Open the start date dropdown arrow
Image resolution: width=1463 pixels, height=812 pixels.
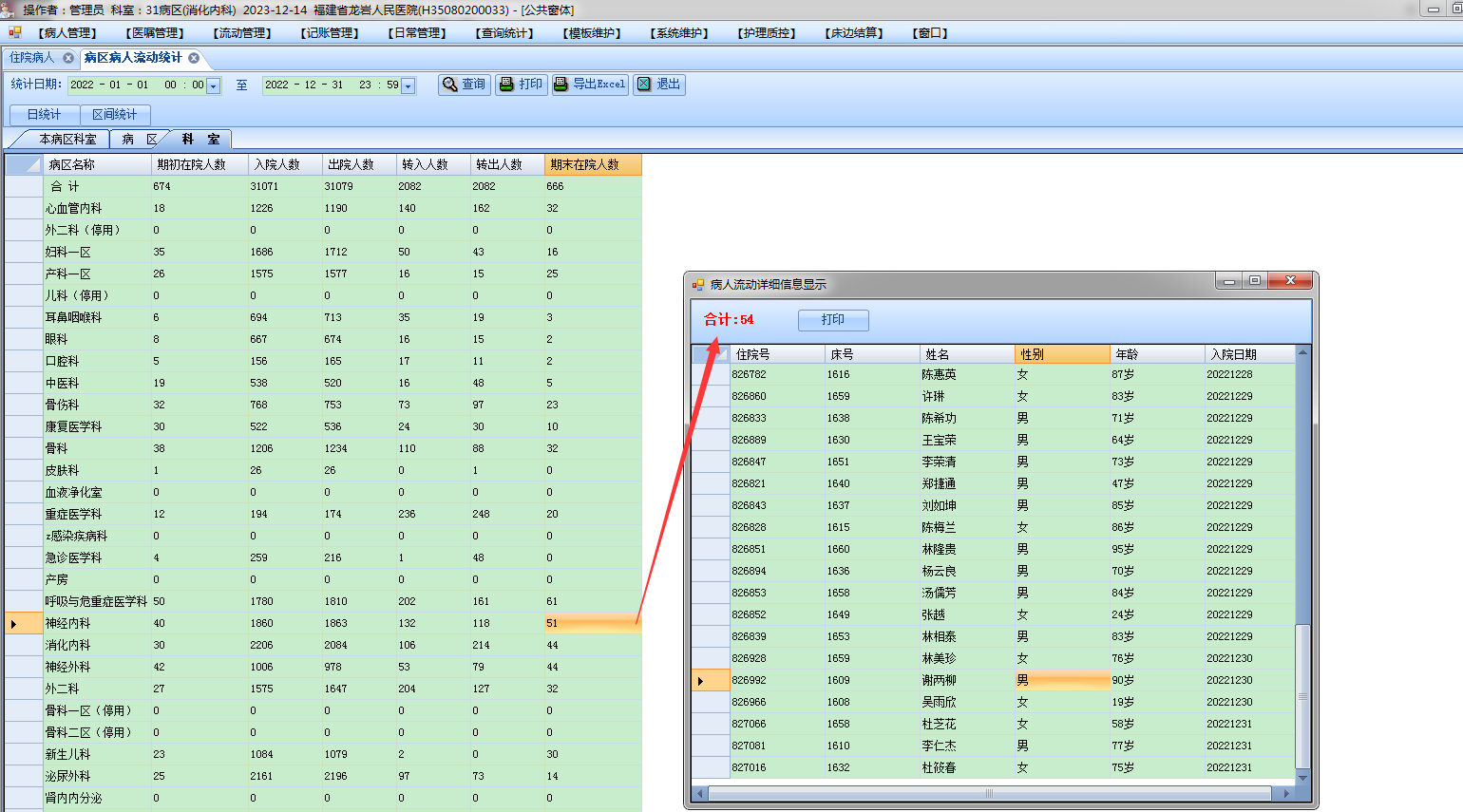214,86
